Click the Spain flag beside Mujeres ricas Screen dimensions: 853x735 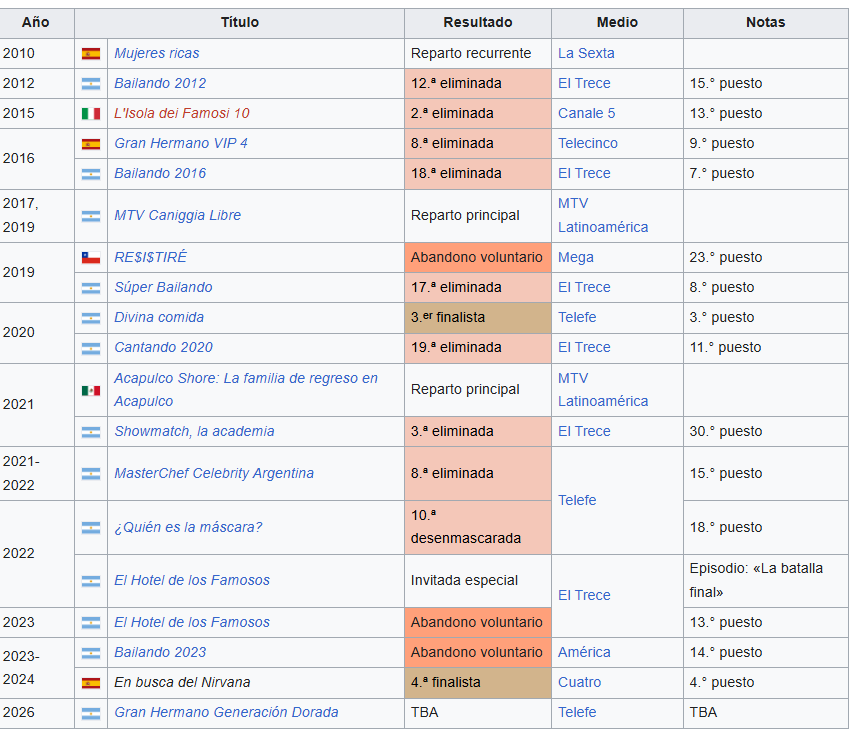(x=91, y=53)
